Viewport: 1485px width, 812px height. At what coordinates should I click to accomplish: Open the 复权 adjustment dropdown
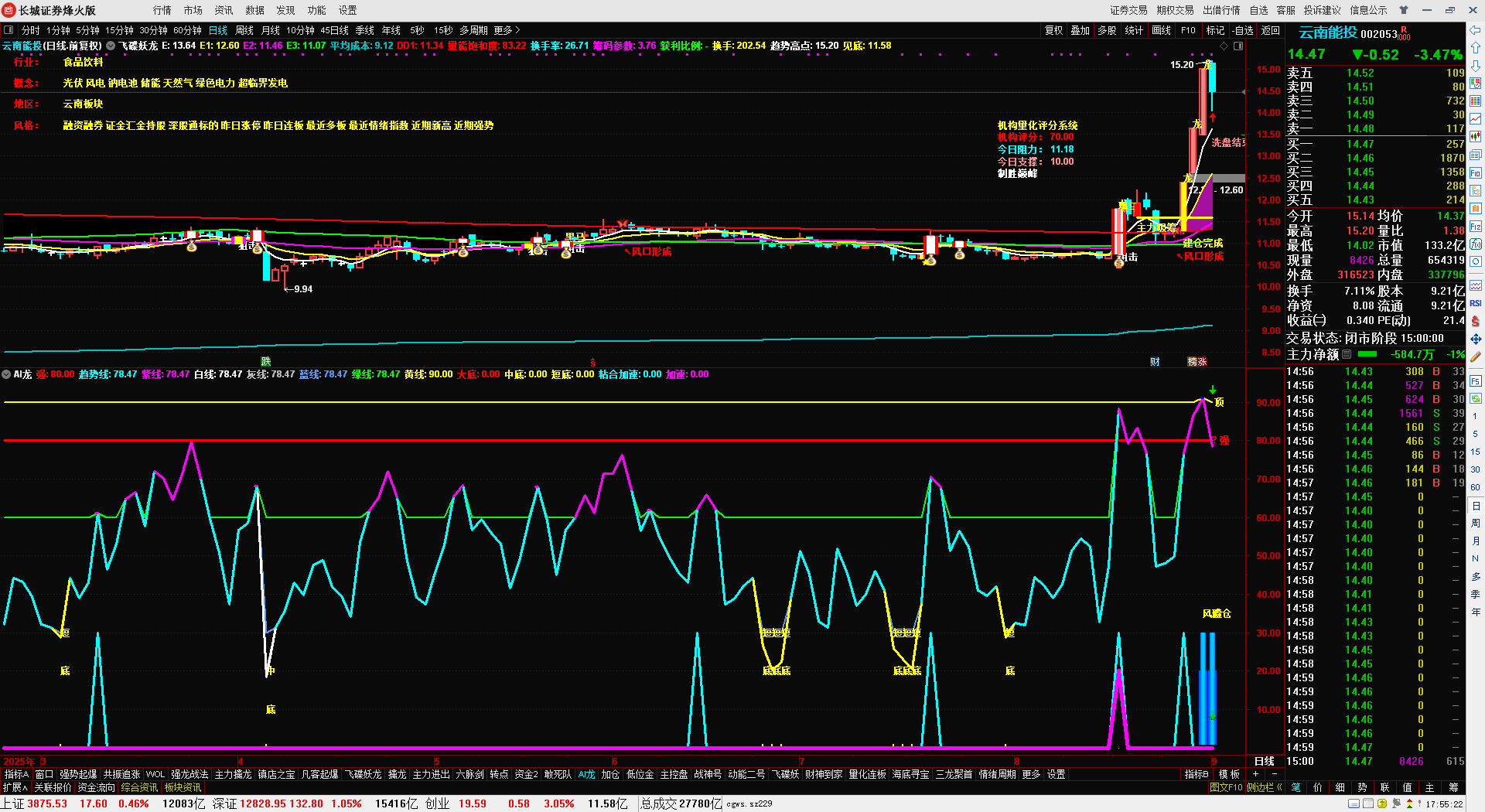1054,30
